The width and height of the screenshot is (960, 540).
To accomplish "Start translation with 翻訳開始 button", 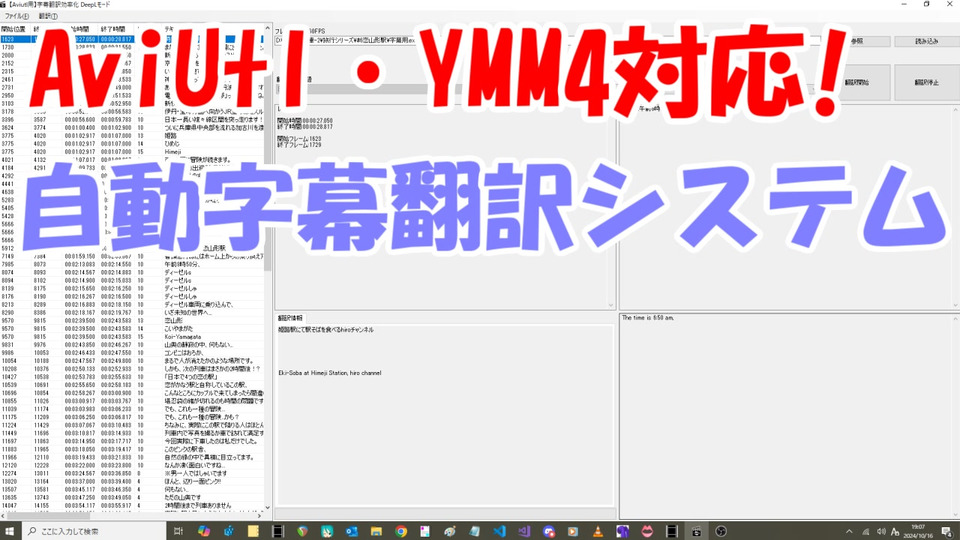I will pyautogui.click(x=857, y=82).
